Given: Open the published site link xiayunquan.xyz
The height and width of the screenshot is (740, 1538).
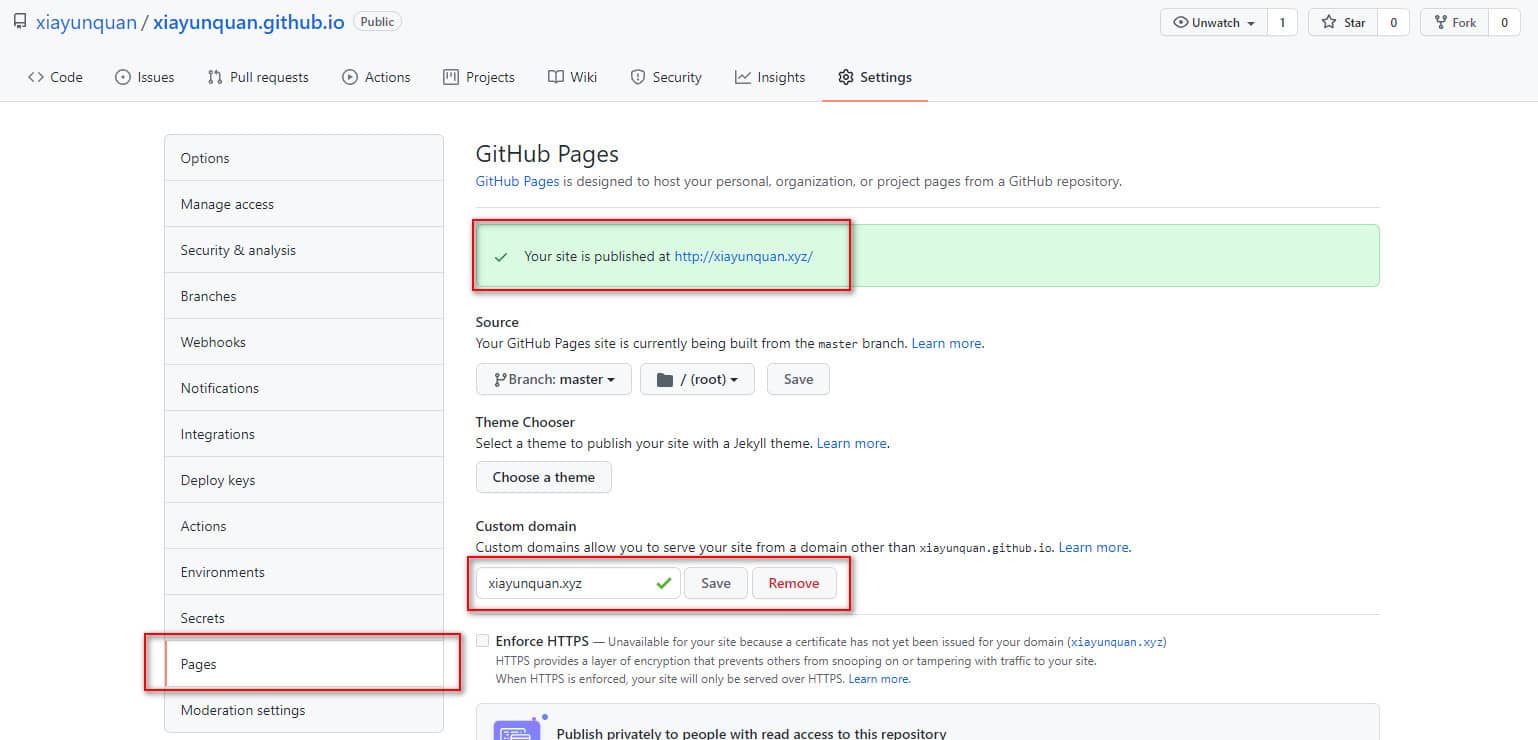Looking at the screenshot, I should (x=743, y=256).
